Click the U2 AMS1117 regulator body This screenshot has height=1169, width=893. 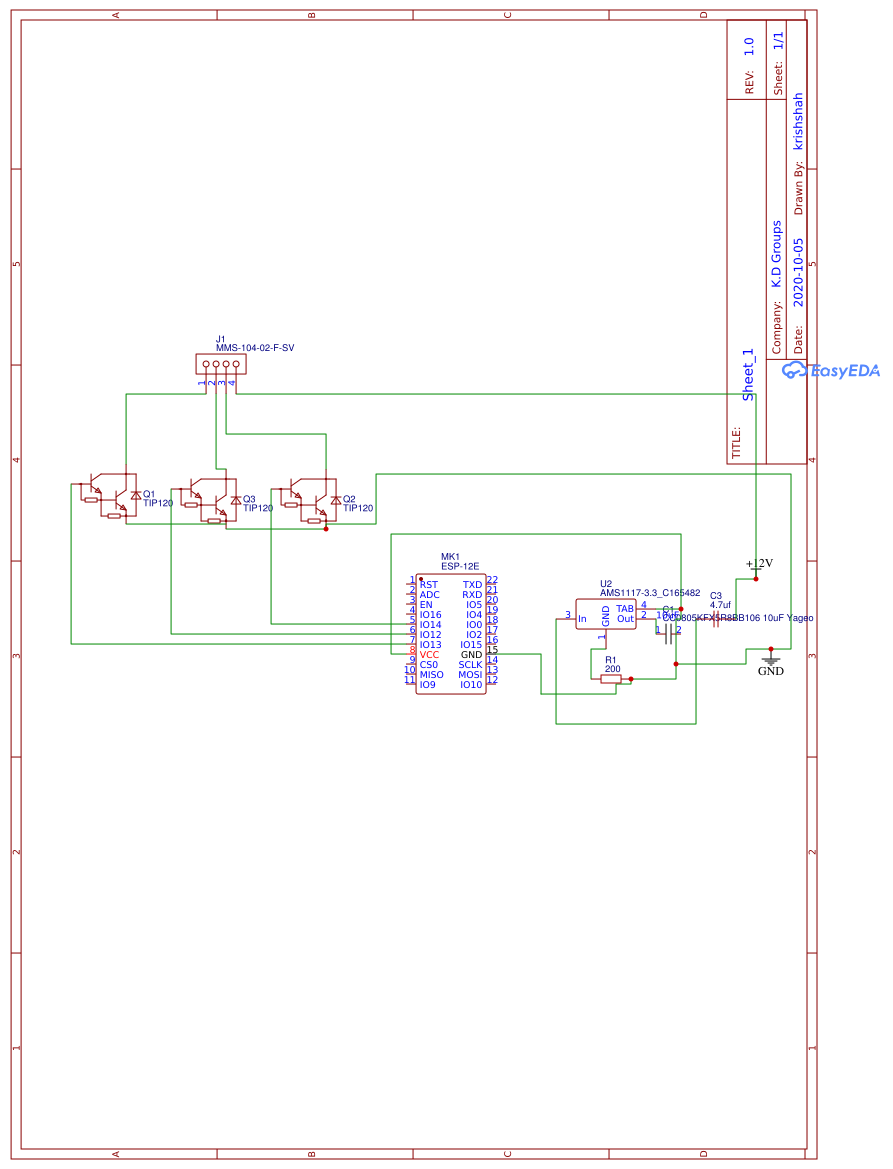click(x=606, y=614)
